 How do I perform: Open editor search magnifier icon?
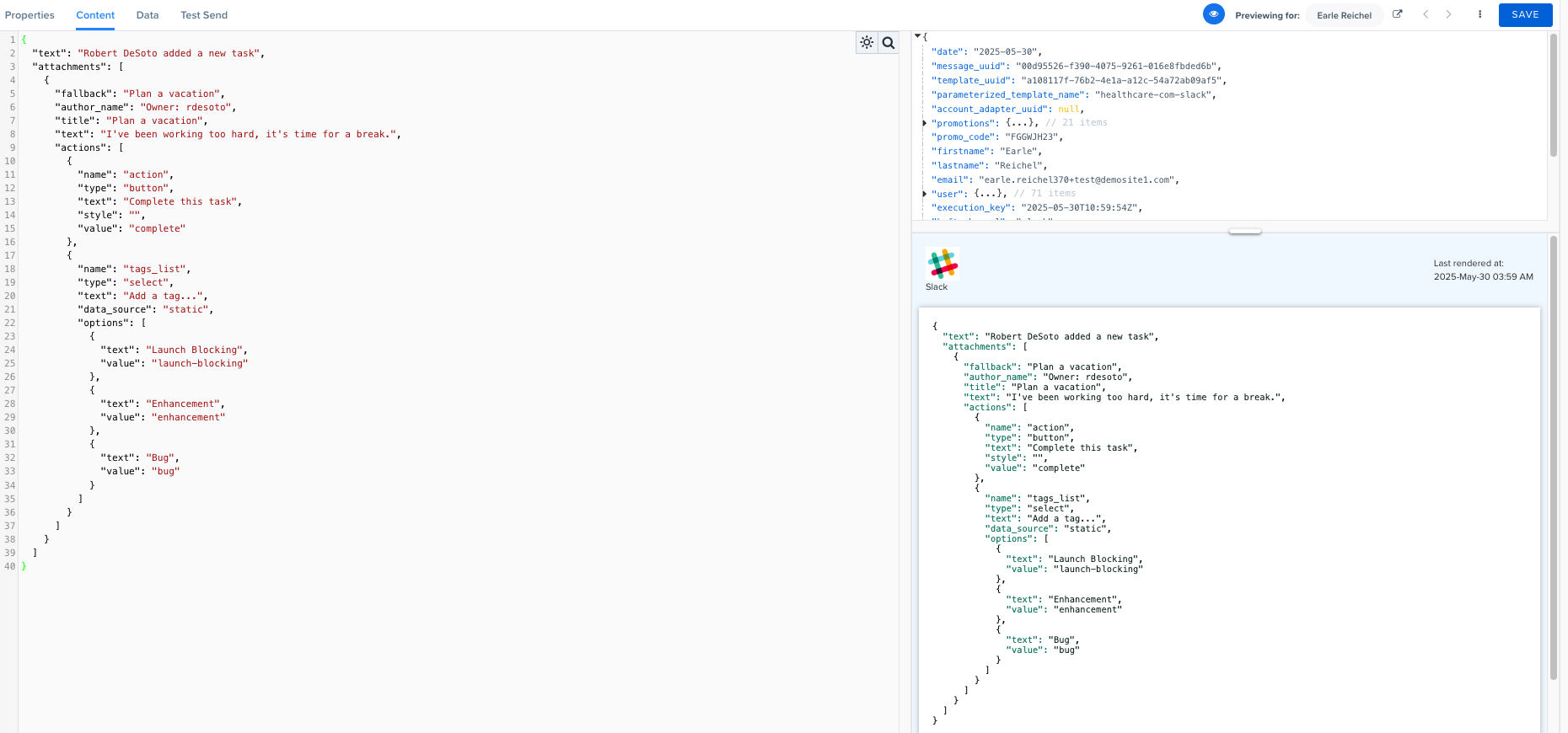[889, 42]
